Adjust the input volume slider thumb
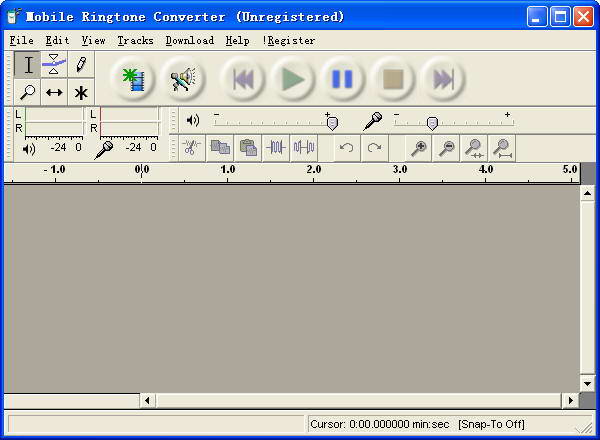 point(432,123)
